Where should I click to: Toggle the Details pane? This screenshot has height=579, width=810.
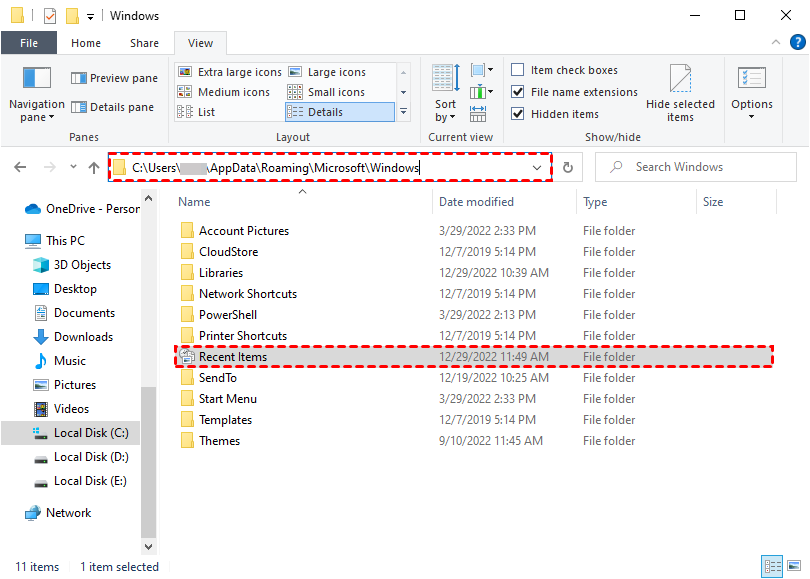[113, 107]
